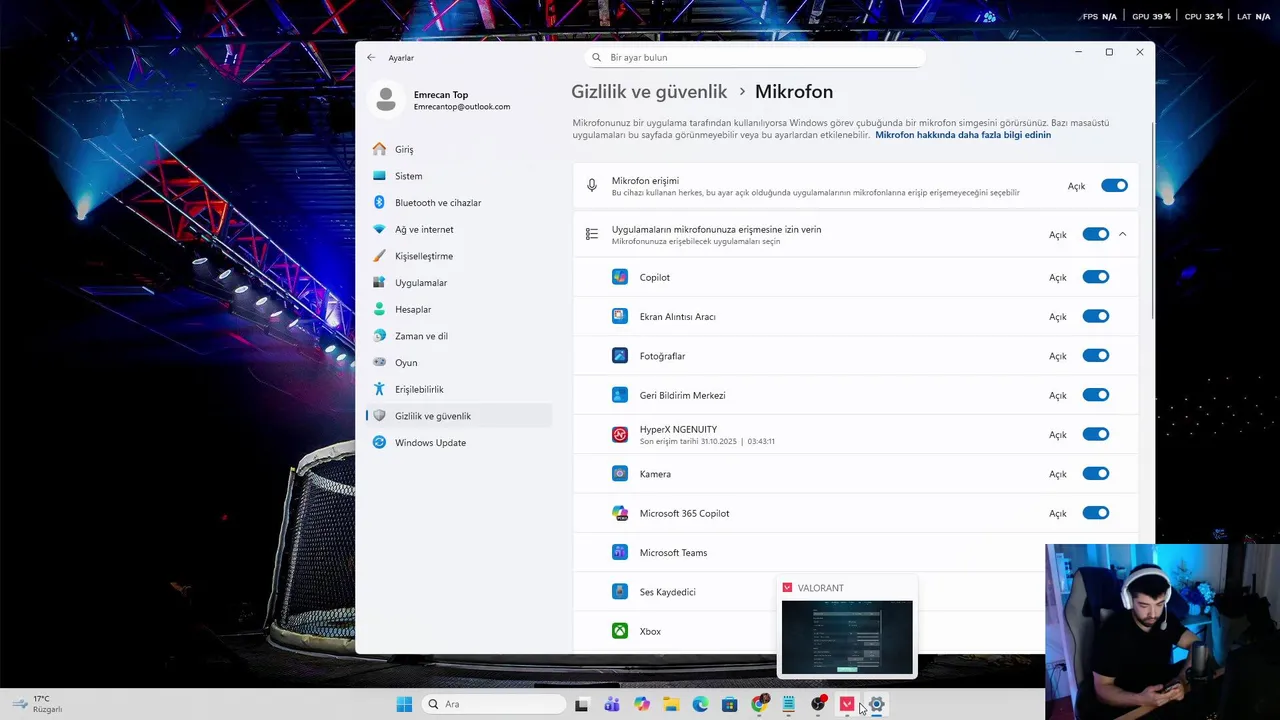This screenshot has height=720, width=1280.
Task: Click the Ses Kaydedici app icon
Action: tap(620, 592)
